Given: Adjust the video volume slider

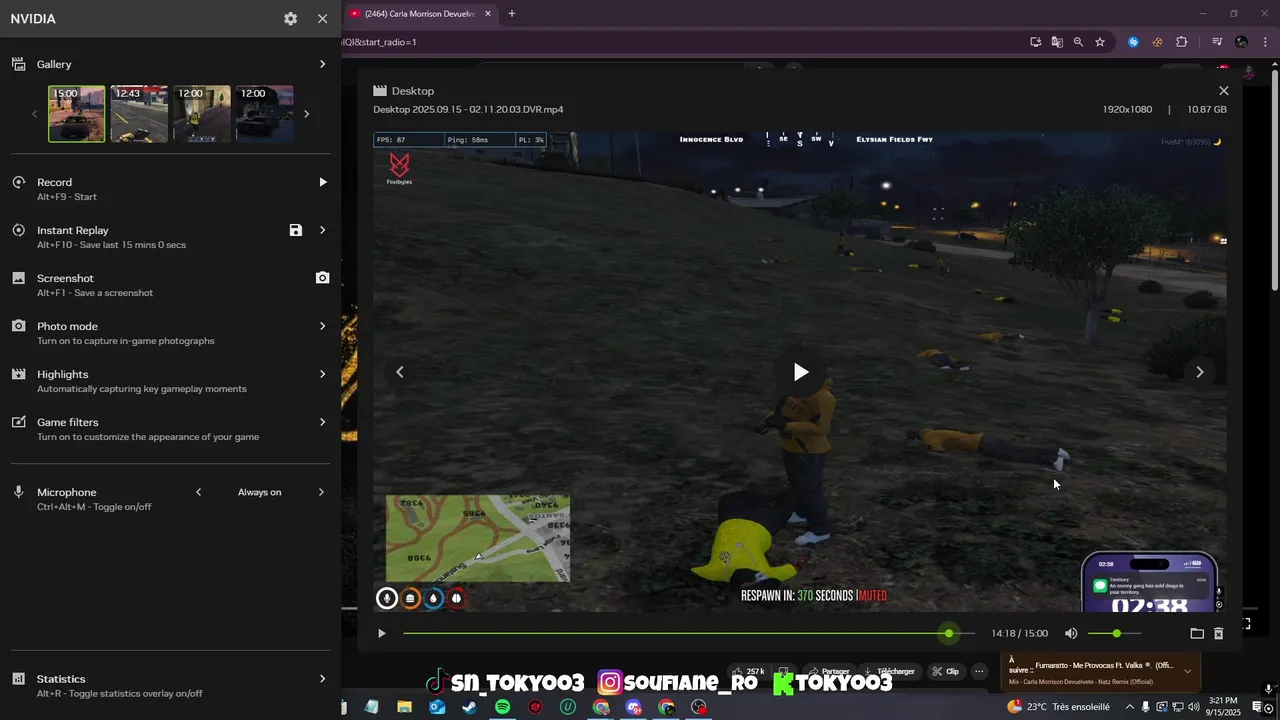Looking at the screenshot, I should coord(1114,633).
